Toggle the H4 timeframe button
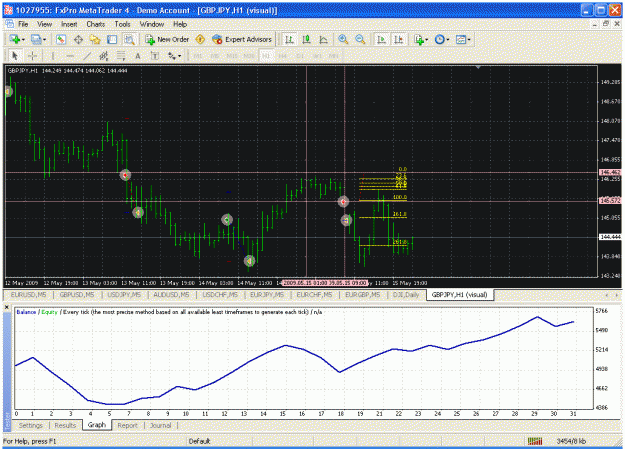Screen dimensions: 625x449 [283, 56]
